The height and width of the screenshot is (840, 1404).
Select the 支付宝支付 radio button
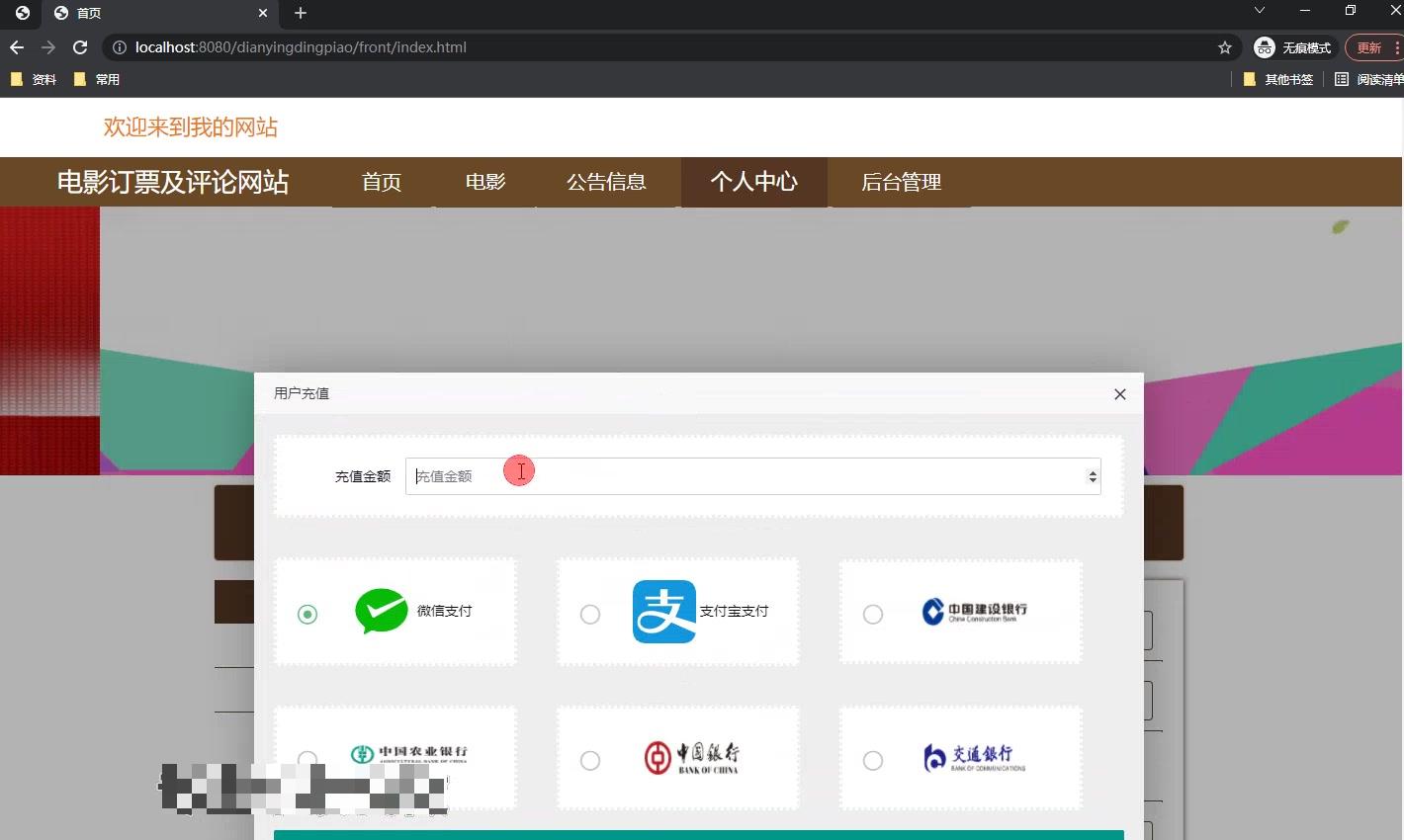coord(590,615)
